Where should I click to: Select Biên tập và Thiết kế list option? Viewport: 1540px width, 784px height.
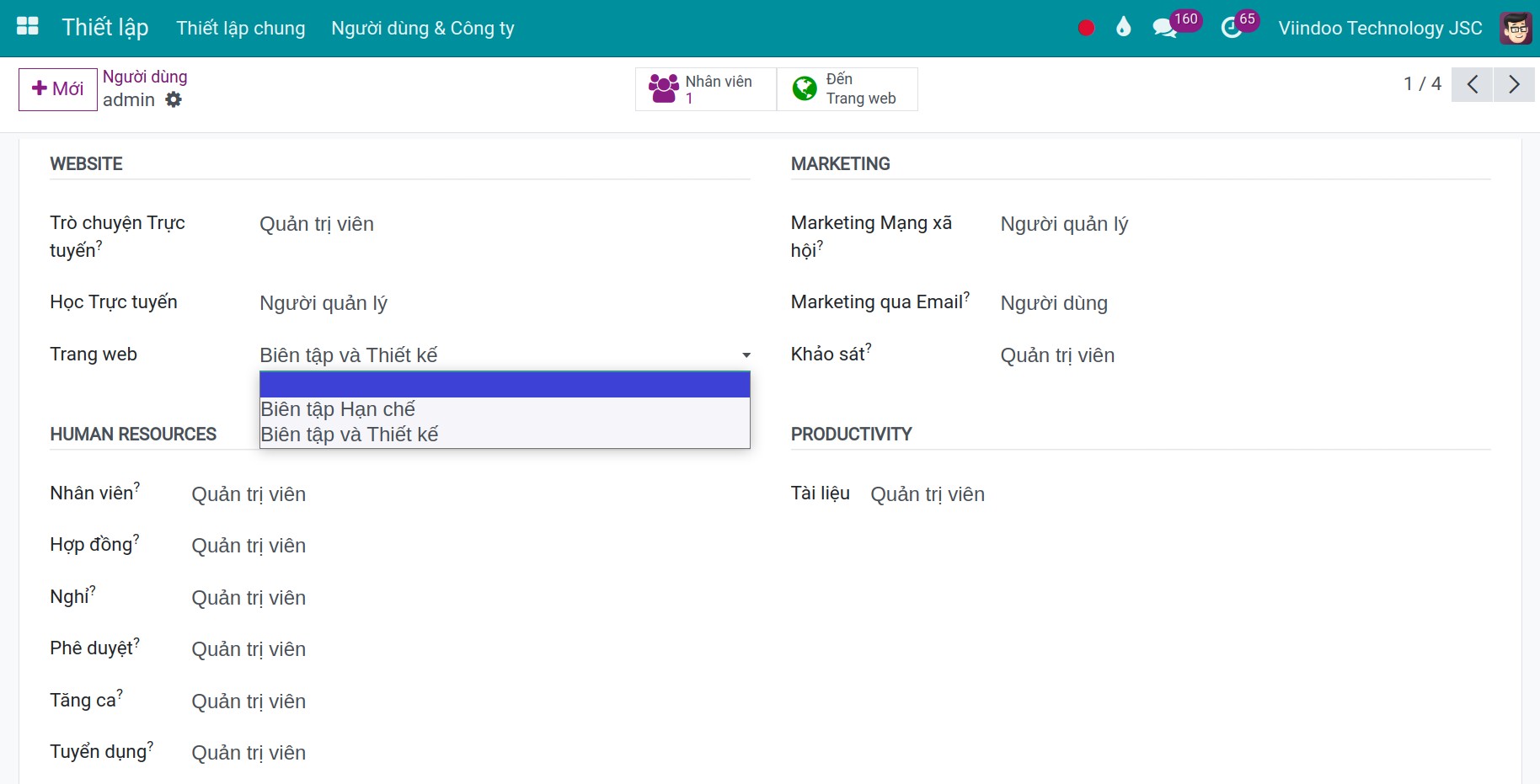click(x=505, y=435)
